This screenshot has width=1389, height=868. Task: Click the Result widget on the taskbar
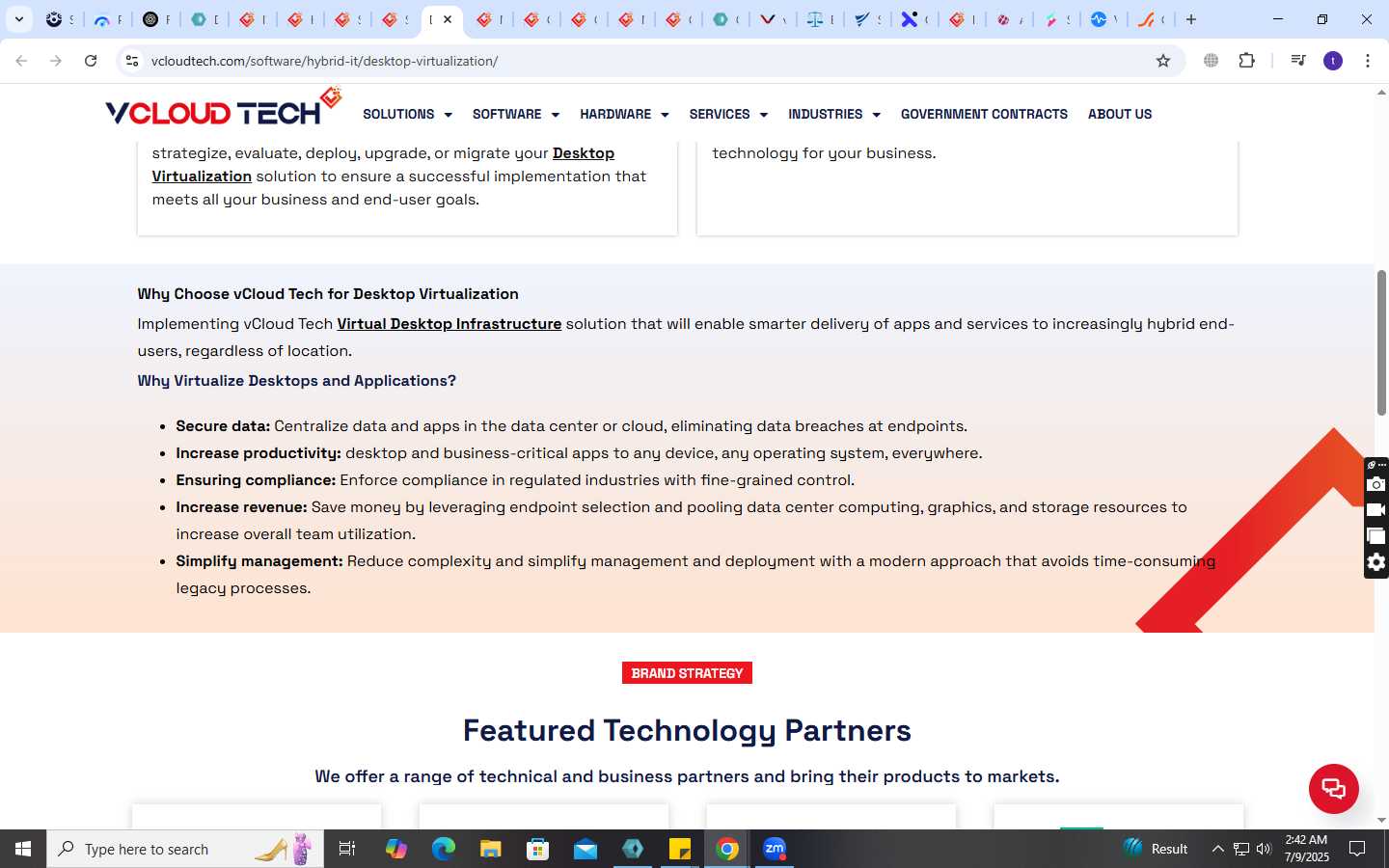[x=1157, y=849]
